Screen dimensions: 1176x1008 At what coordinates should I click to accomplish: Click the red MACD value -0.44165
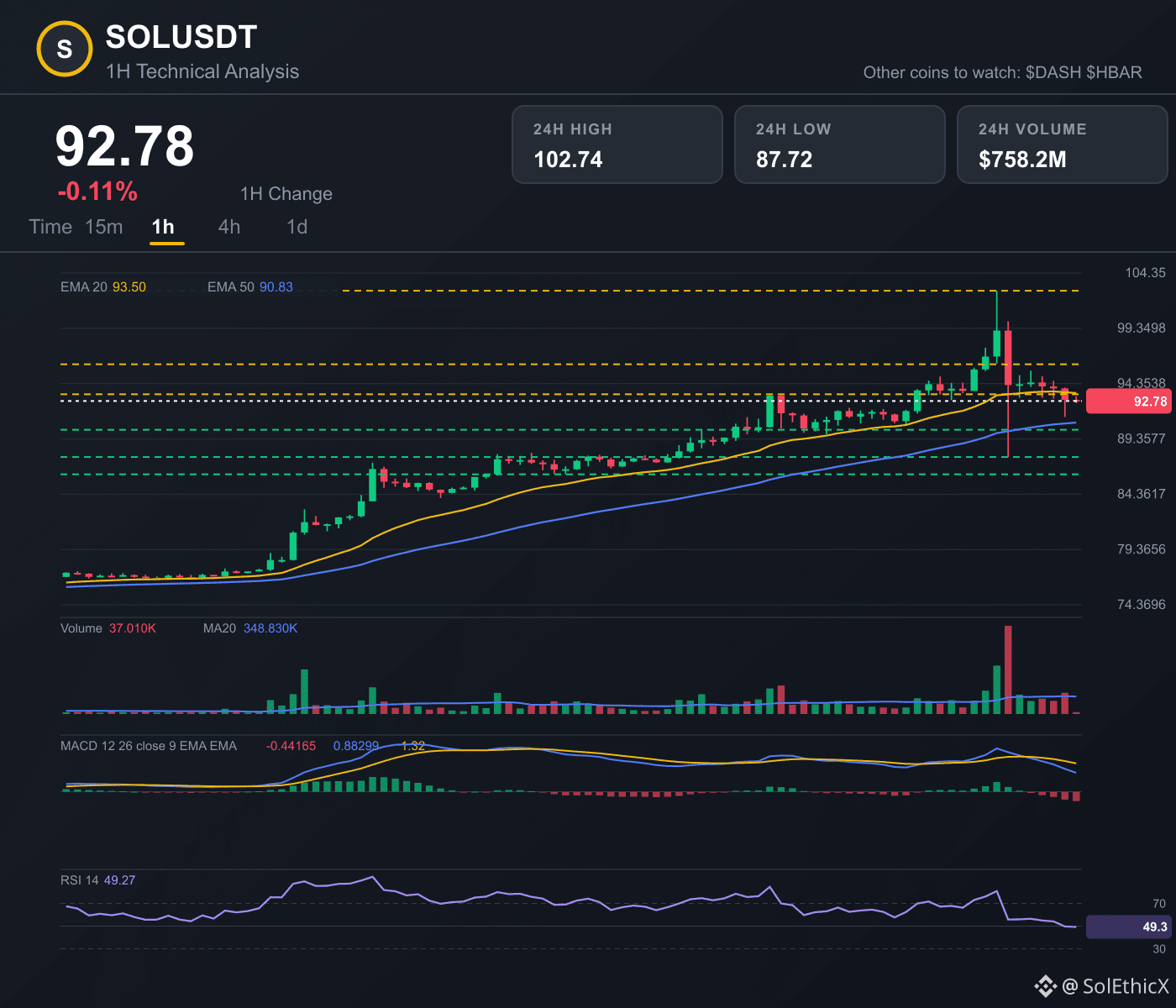291,746
